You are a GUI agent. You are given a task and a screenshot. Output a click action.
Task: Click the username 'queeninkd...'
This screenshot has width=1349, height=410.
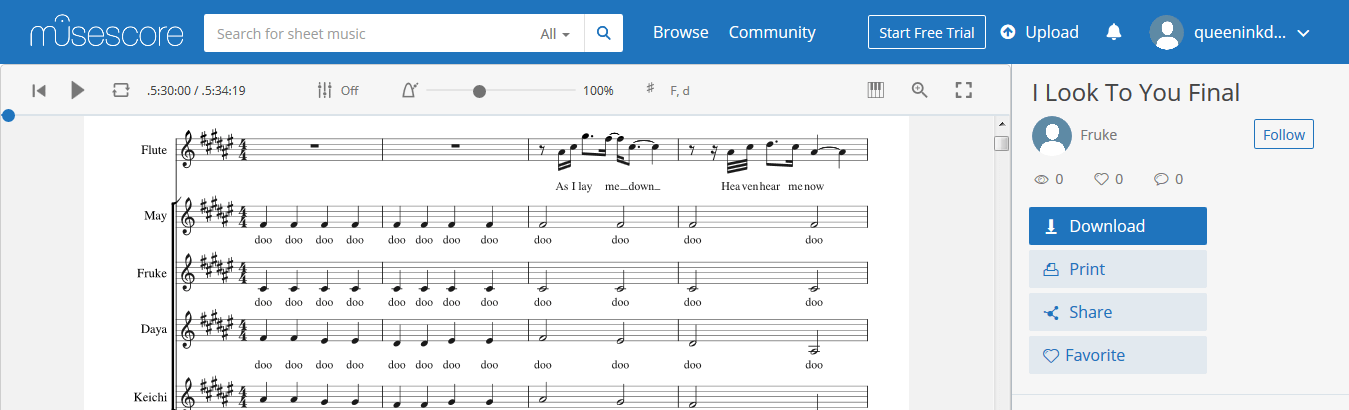[x=1240, y=33]
